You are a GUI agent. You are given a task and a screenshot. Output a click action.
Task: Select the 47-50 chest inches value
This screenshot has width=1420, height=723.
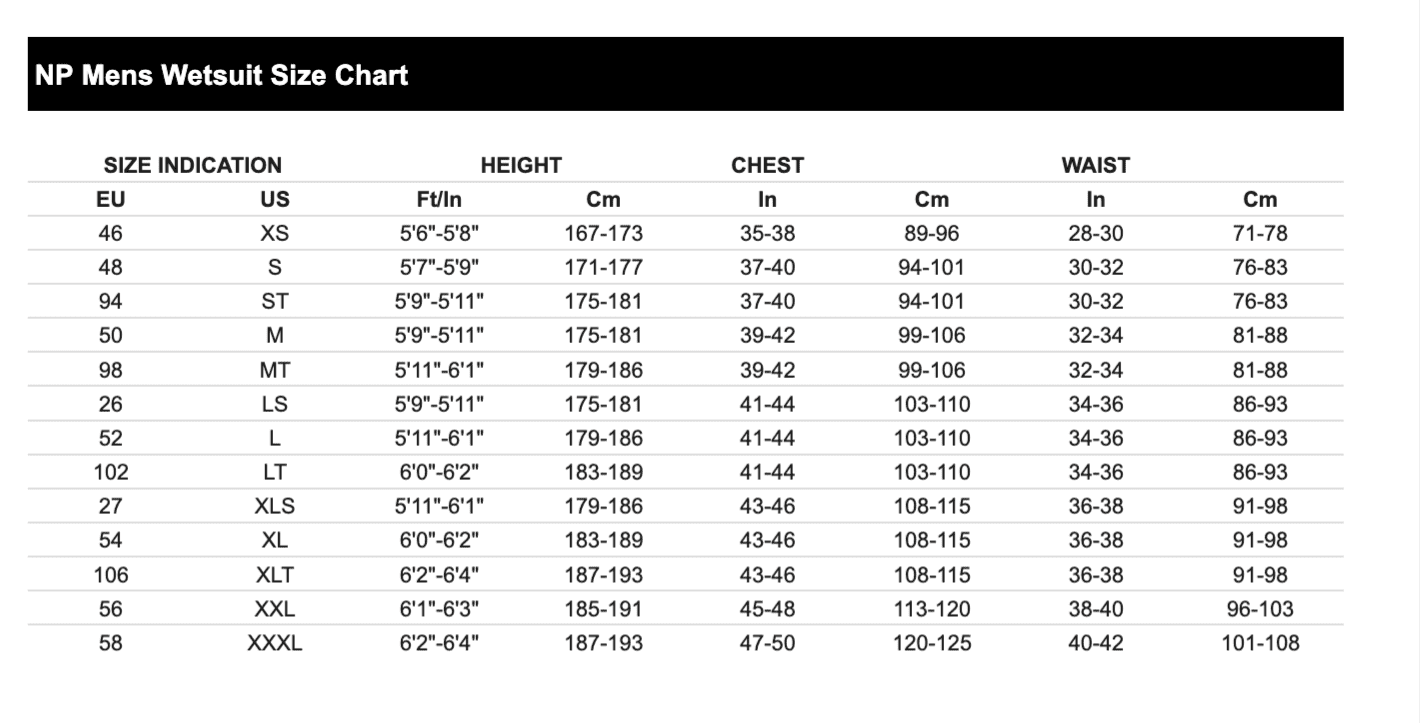(767, 643)
